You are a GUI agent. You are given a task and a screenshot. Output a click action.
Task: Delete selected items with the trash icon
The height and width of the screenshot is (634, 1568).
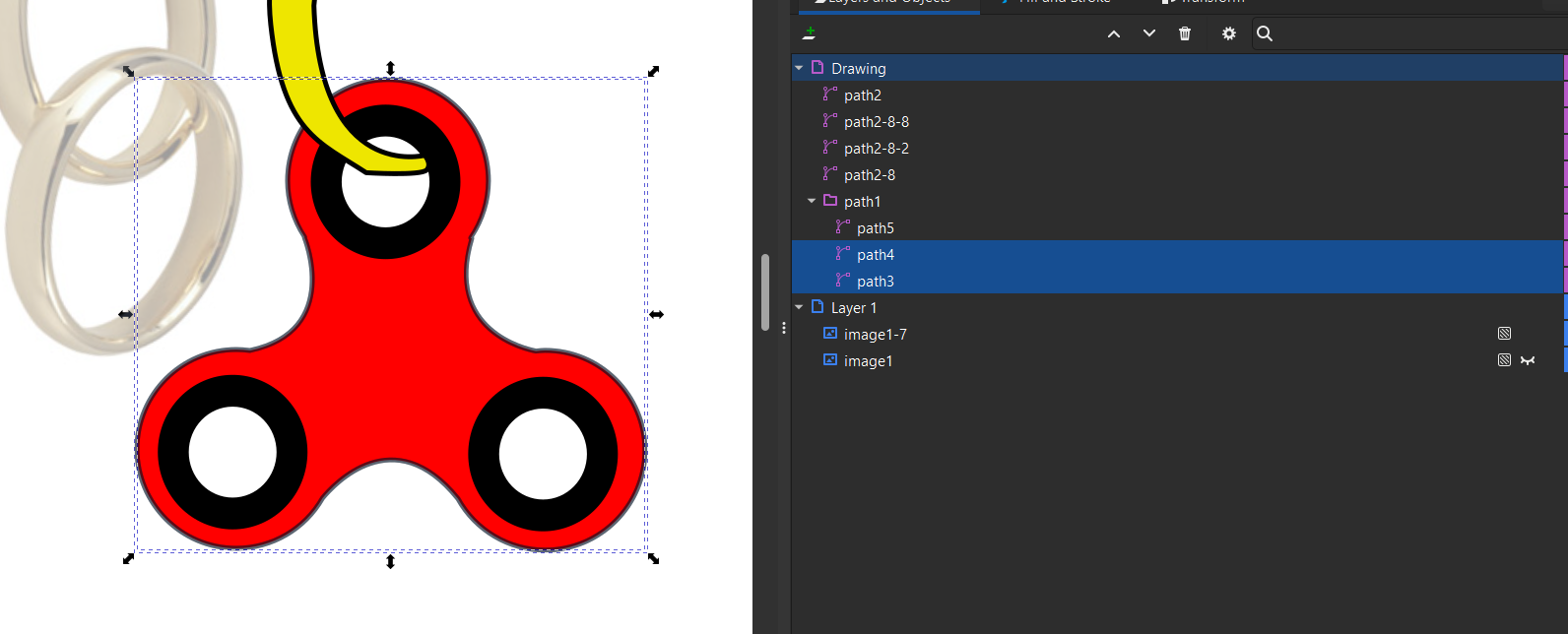point(1185,33)
